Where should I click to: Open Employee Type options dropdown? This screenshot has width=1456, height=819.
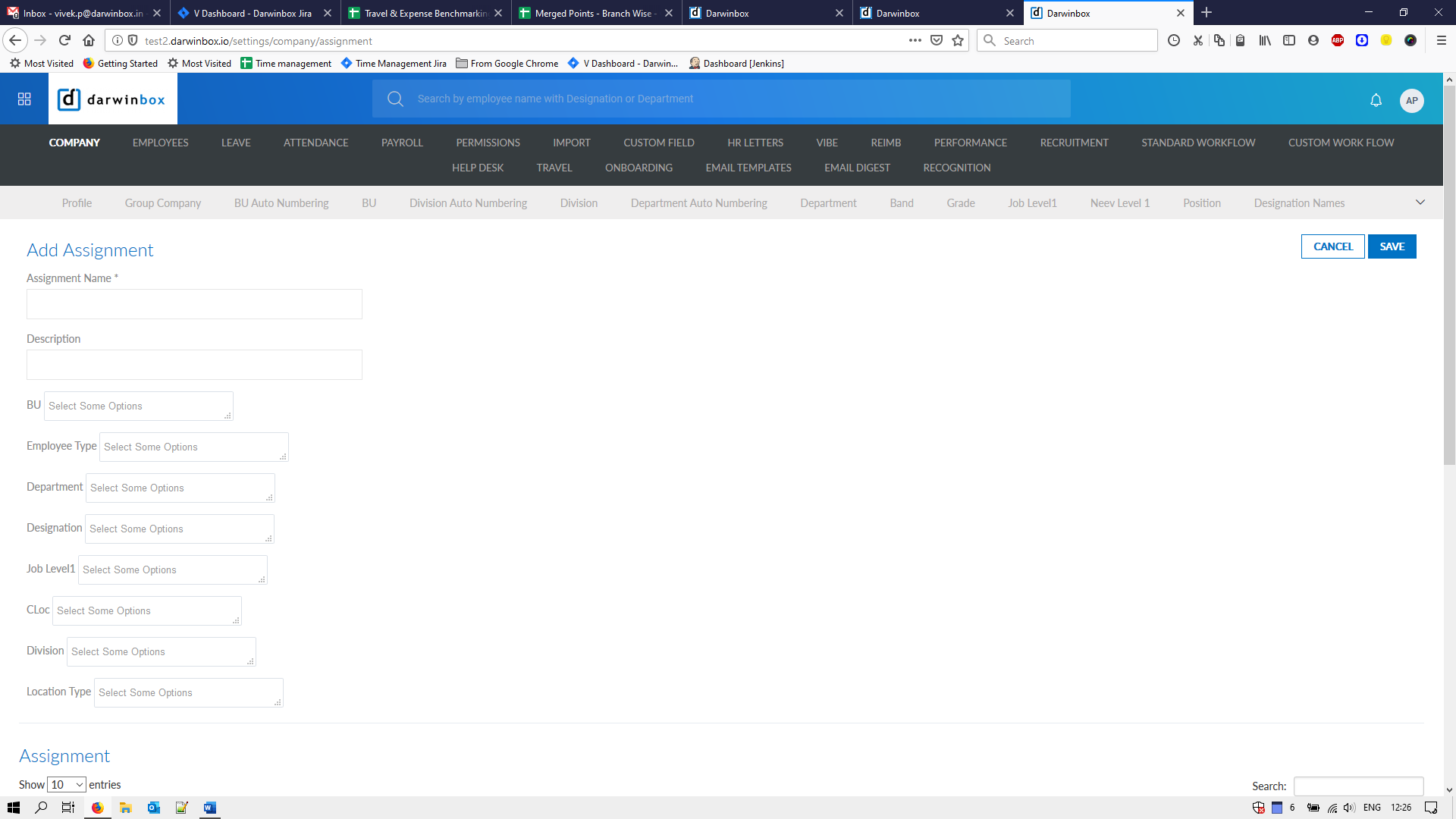pyautogui.click(x=193, y=447)
